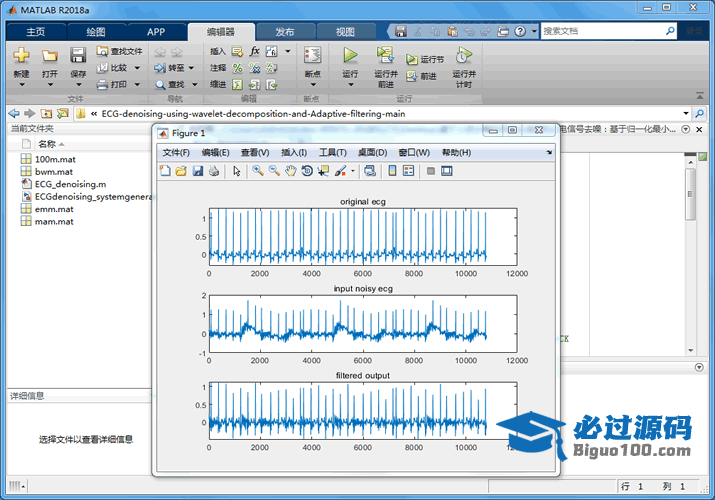Click New Figure icon in Figure toolbar
715x500 pixels.
coord(165,171)
